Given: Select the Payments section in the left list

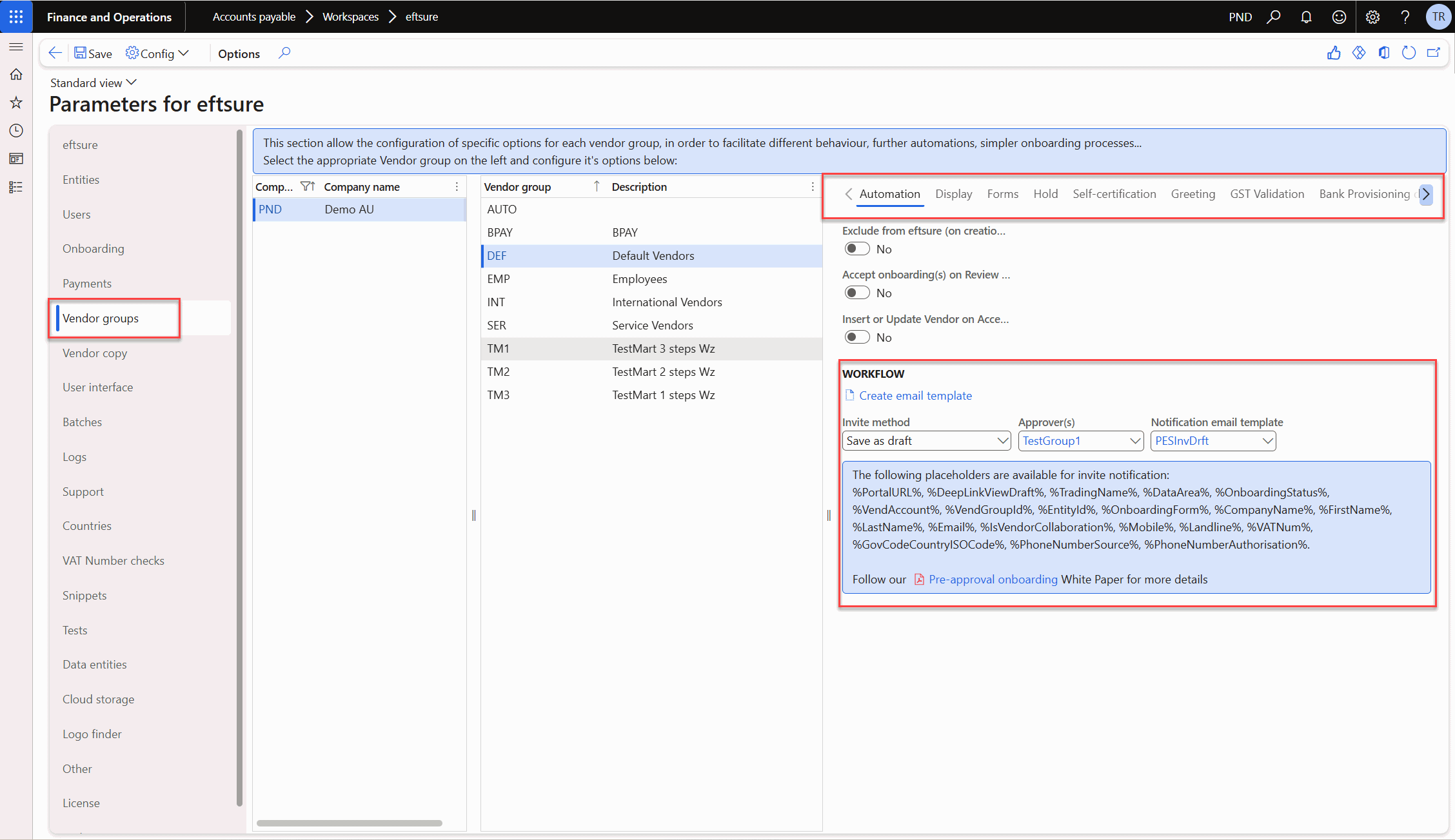Looking at the screenshot, I should [87, 283].
